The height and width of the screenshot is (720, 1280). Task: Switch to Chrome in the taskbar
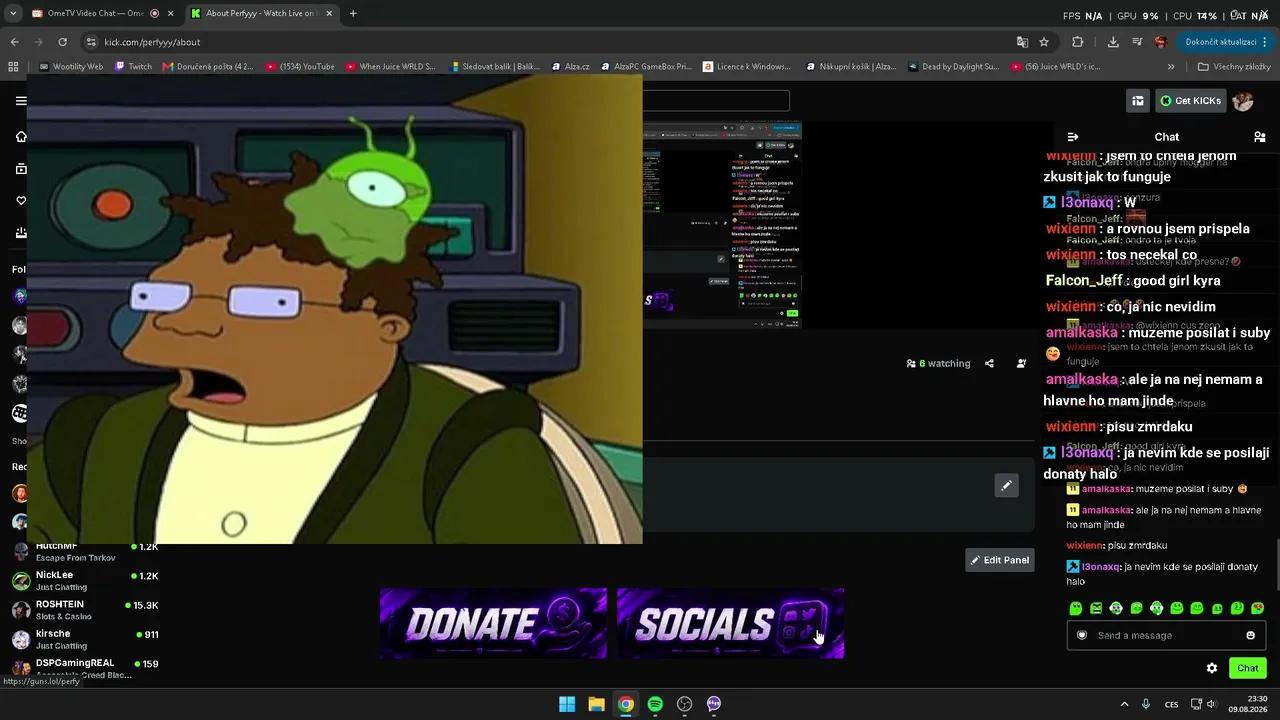click(625, 704)
